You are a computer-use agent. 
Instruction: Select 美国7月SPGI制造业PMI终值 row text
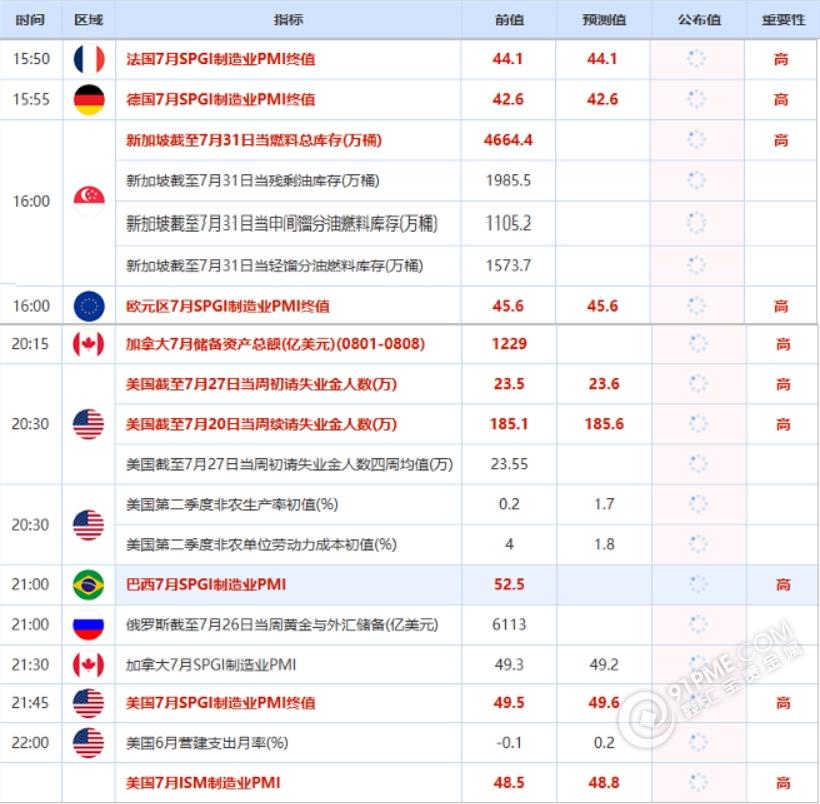click(221, 703)
